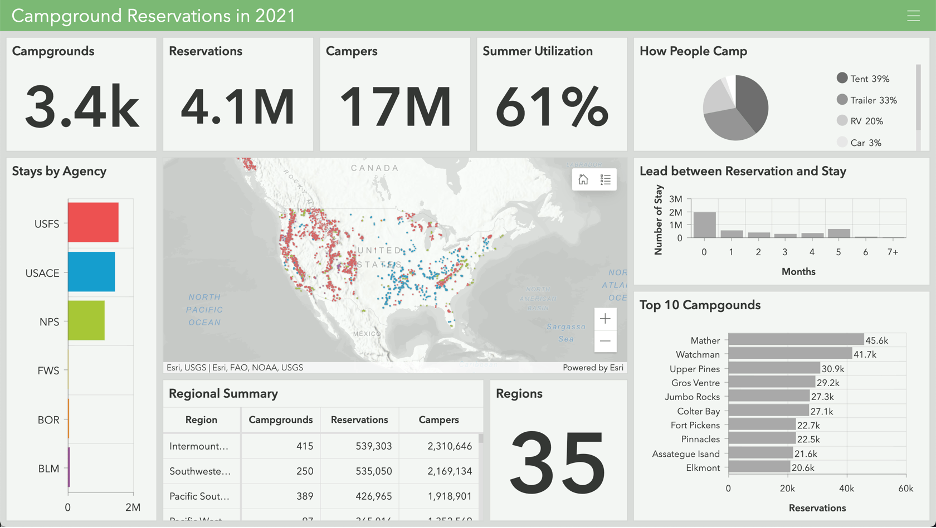Open the dashboard hamburger menu
The height and width of the screenshot is (528, 936).
pos(912,15)
